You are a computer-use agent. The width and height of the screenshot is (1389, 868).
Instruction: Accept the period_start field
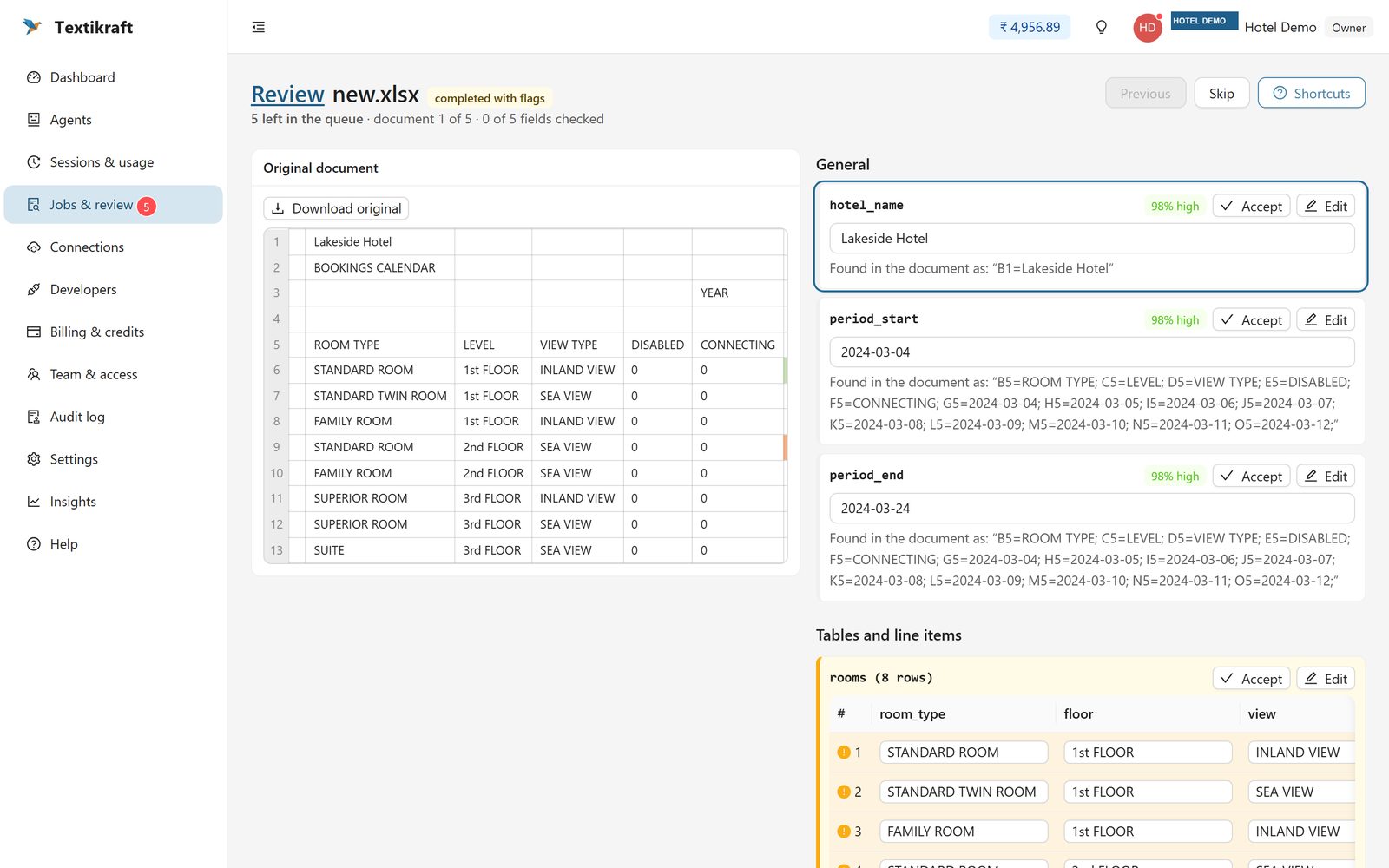click(1251, 319)
